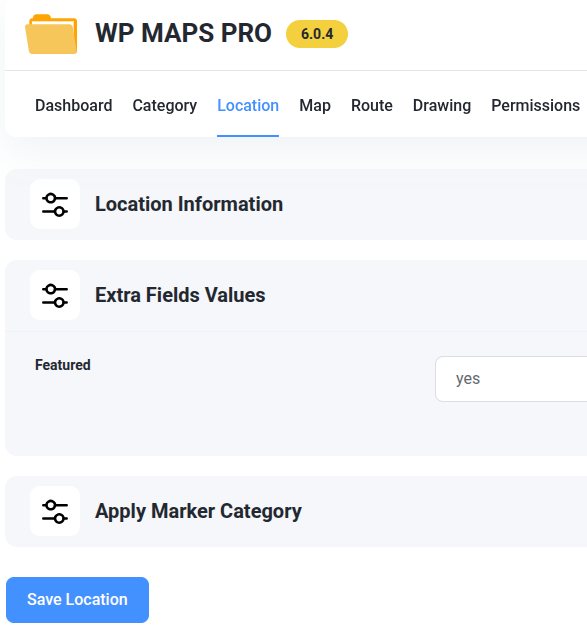Viewport: 587px width, 636px height.
Task: Click the WP Maps Pro folder logo
Action: tap(51, 34)
